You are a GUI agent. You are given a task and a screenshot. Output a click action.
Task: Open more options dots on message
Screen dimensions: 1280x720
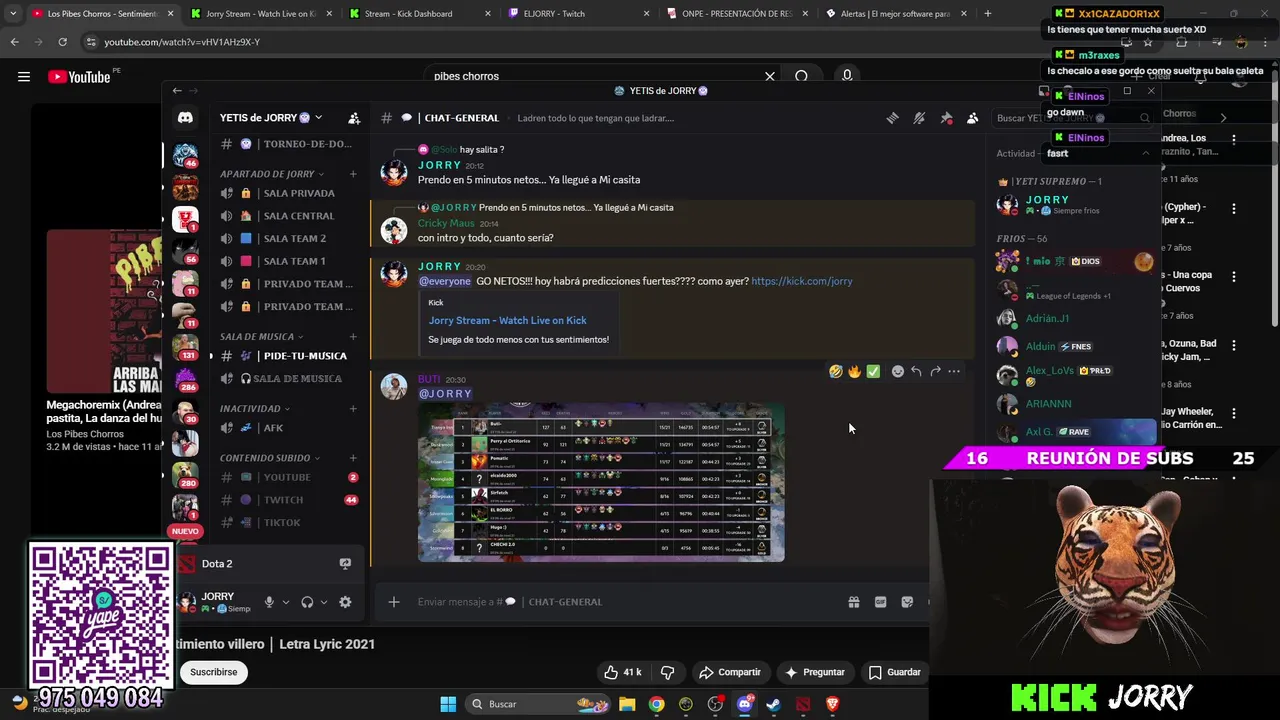pos(954,371)
